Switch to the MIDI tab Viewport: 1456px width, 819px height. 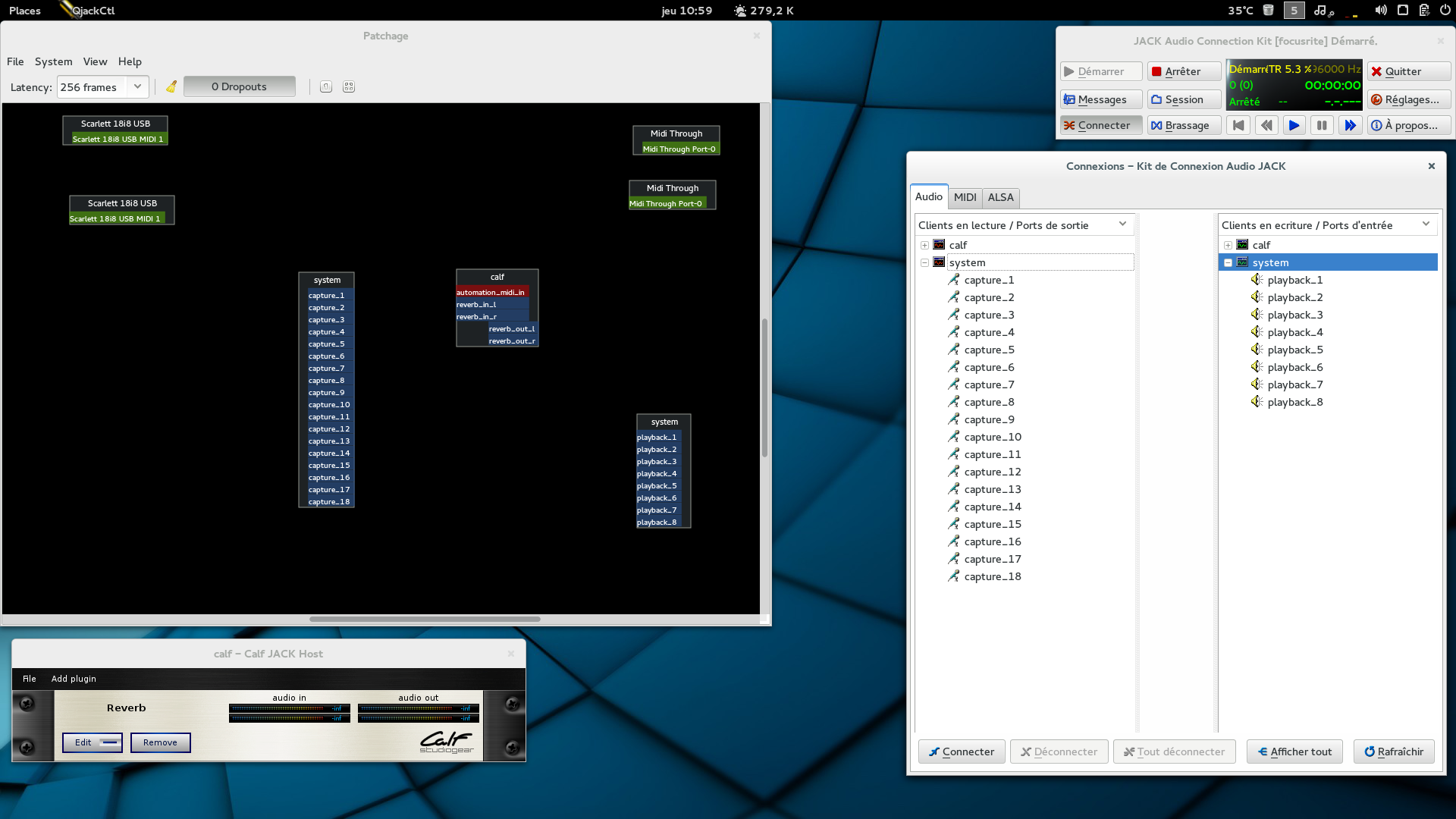tap(965, 197)
